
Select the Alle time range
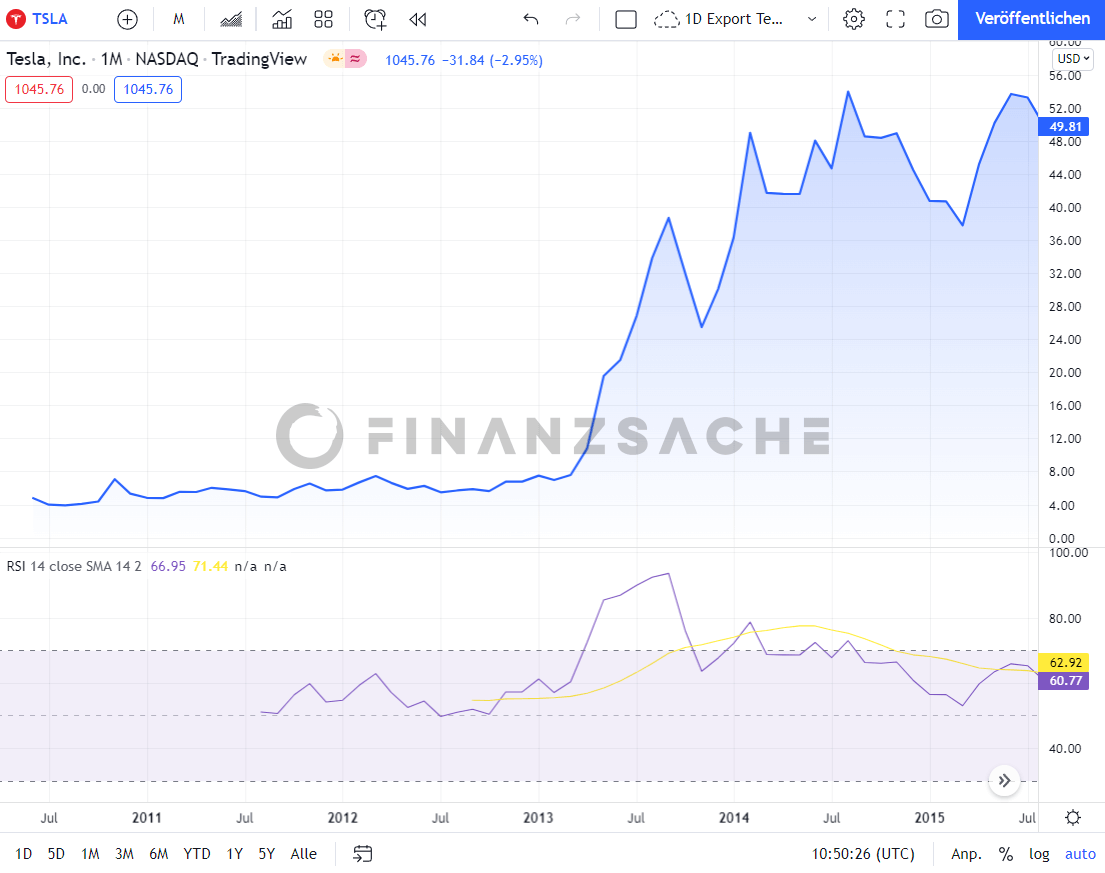tap(304, 854)
